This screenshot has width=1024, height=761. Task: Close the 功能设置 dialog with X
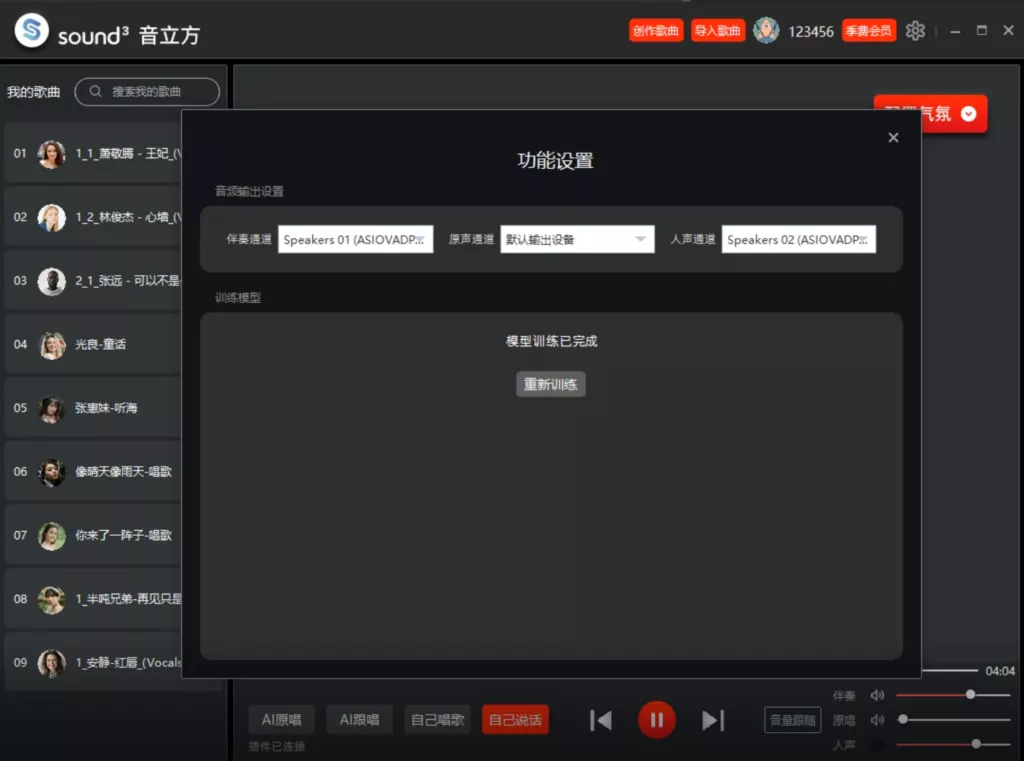pyautogui.click(x=893, y=137)
